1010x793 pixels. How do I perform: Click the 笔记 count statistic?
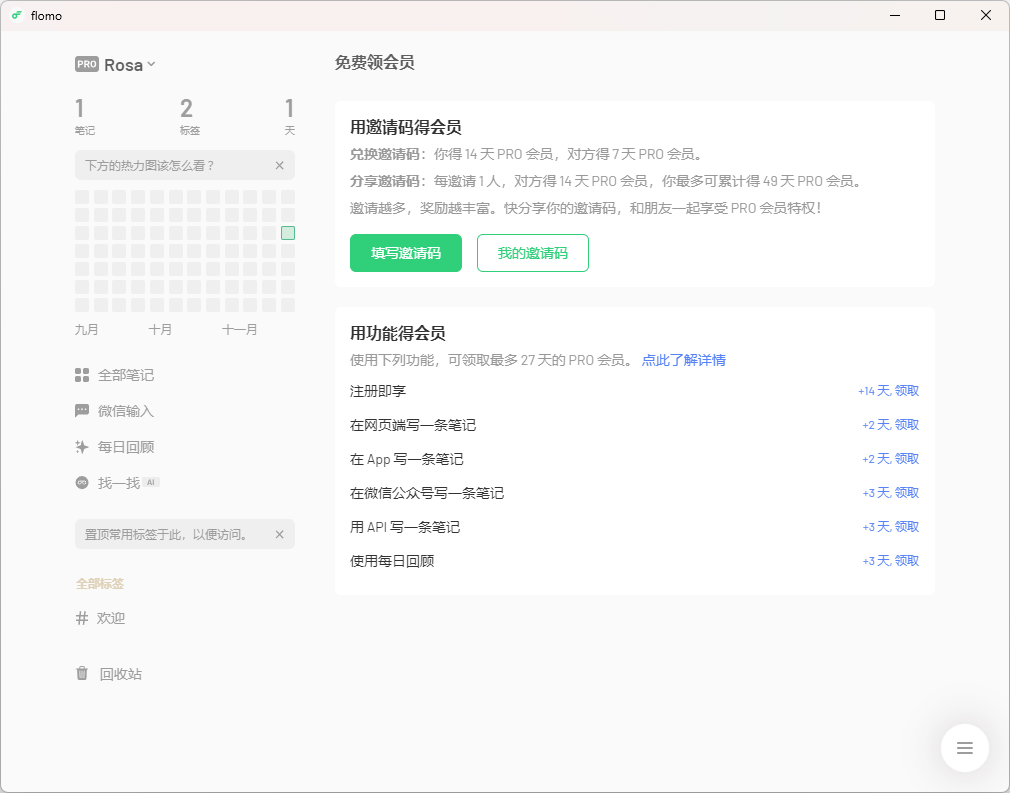pyautogui.click(x=81, y=116)
